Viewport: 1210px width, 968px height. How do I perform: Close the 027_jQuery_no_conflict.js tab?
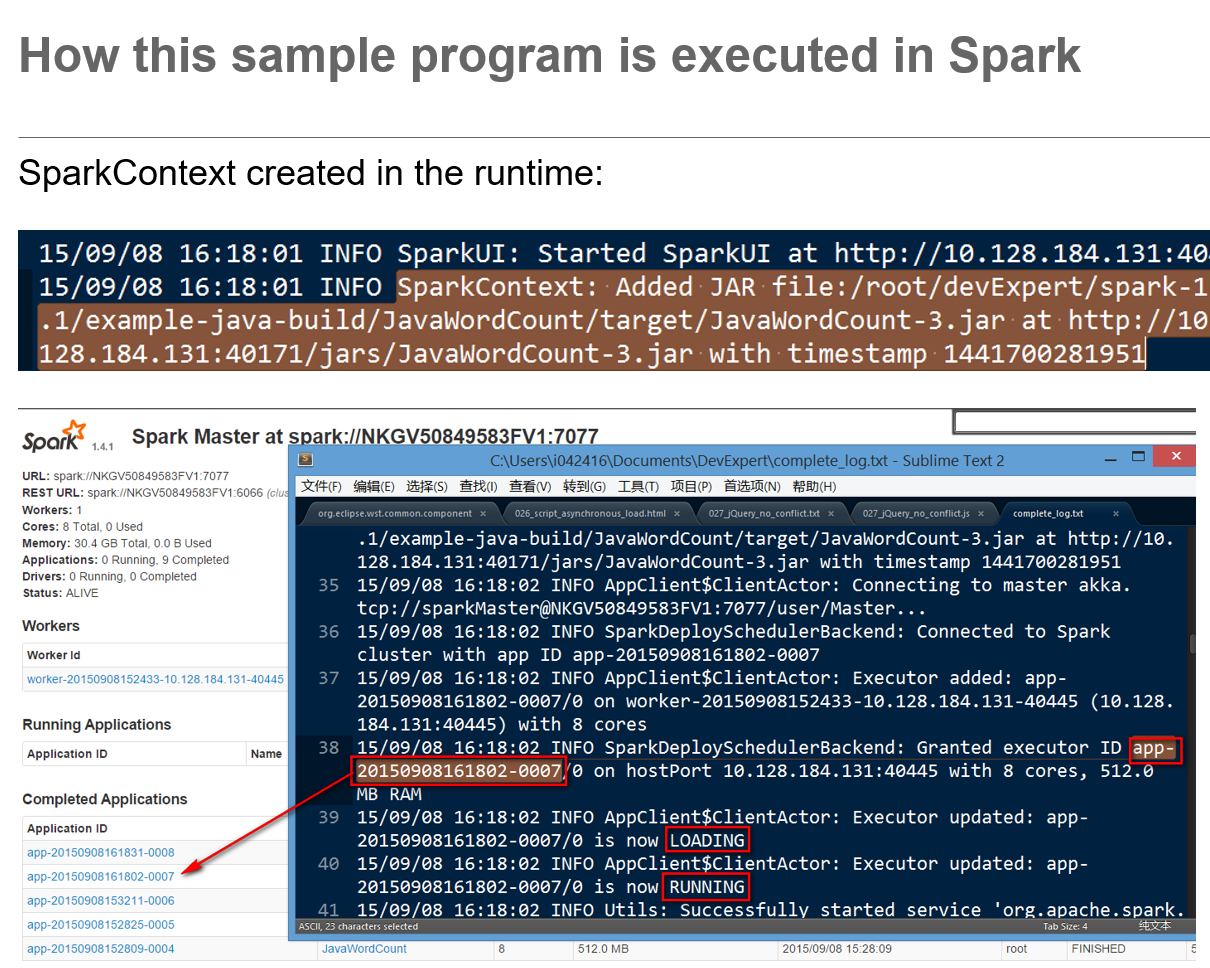click(x=981, y=513)
